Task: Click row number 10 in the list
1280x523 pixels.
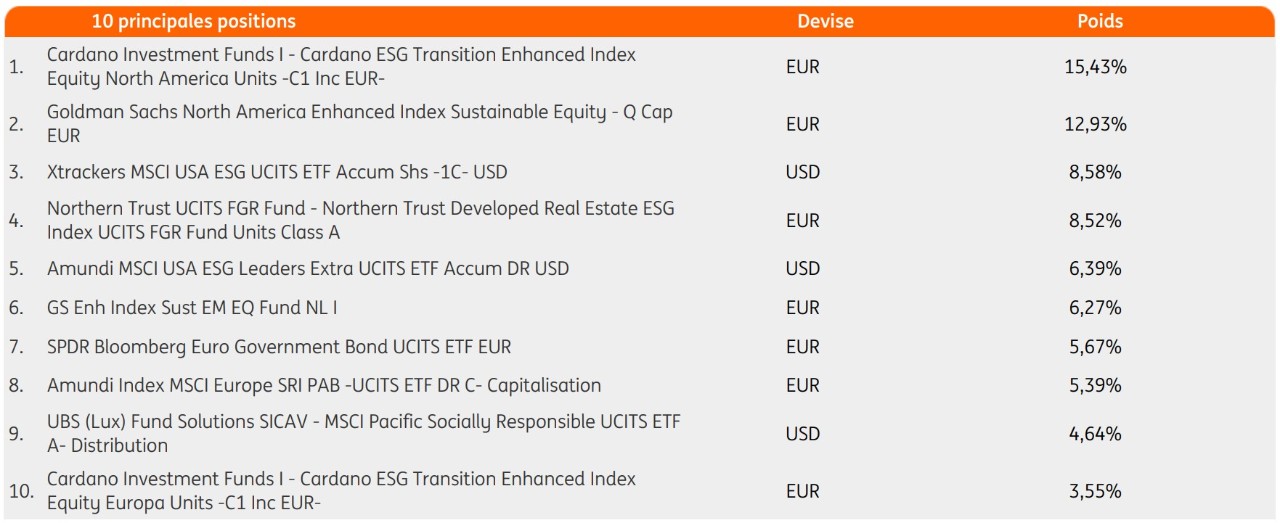Action: (x=21, y=491)
